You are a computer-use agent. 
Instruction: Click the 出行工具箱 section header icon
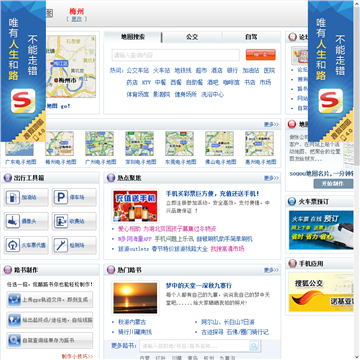[8, 178]
